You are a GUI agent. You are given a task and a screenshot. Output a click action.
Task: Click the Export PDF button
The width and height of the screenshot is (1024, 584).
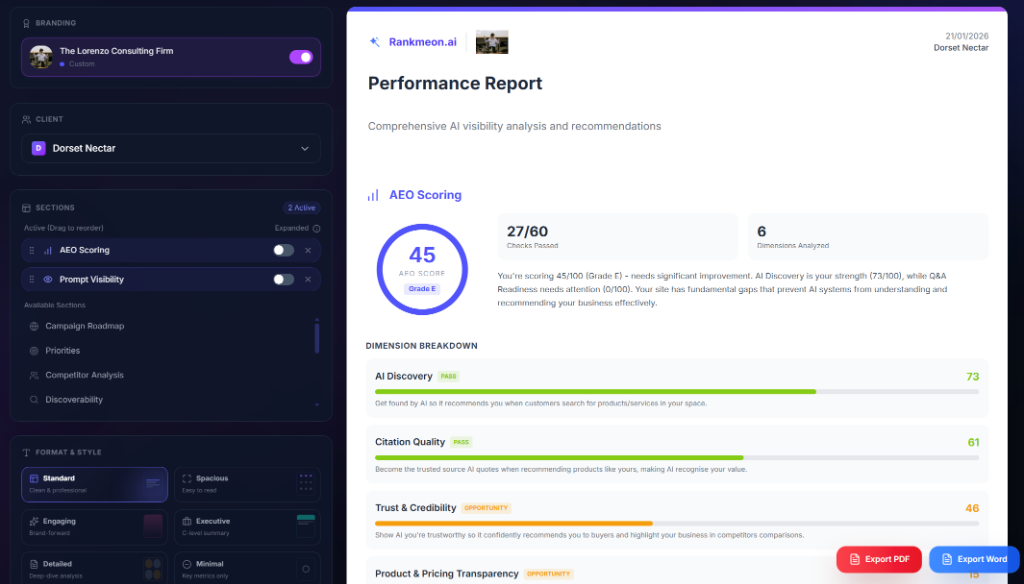[878, 559]
